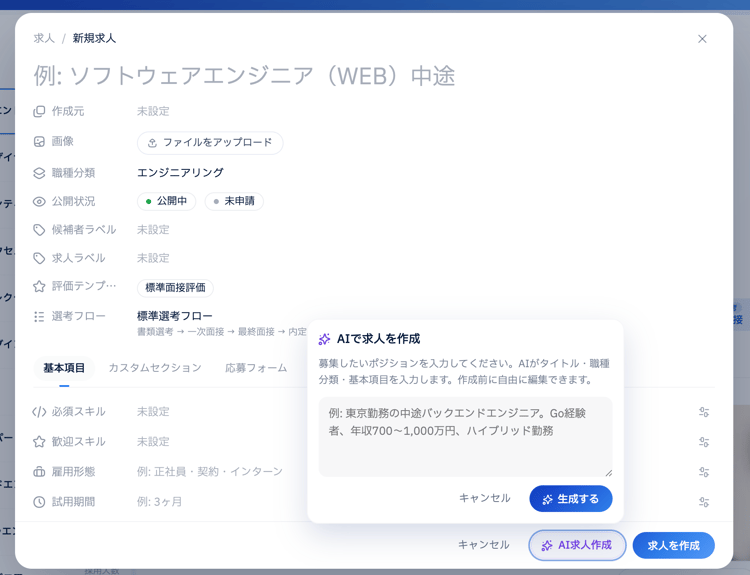Click the job title input placeholder
Image resolution: width=750 pixels, height=575 pixels.
coord(244,76)
